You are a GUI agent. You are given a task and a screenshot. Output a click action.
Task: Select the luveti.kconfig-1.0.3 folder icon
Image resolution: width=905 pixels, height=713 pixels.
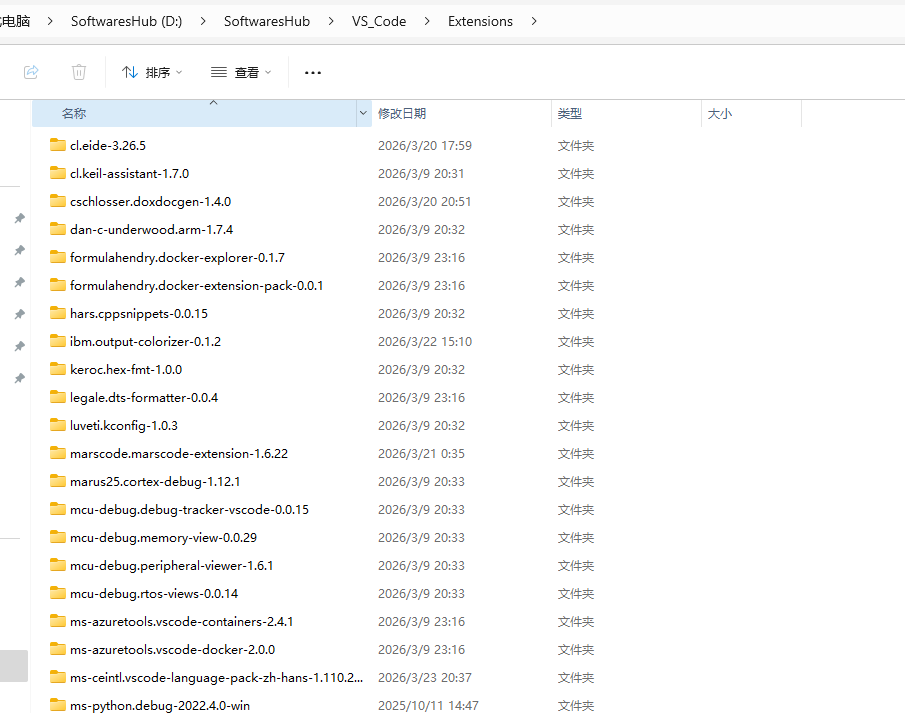click(x=58, y=425)
